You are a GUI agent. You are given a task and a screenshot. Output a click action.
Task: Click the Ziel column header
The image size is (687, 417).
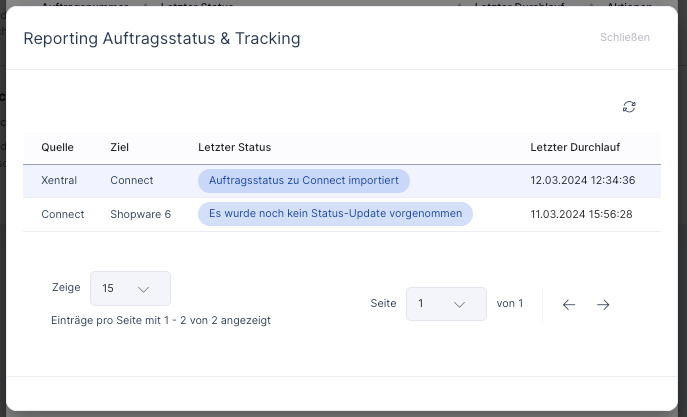(120, 148)
